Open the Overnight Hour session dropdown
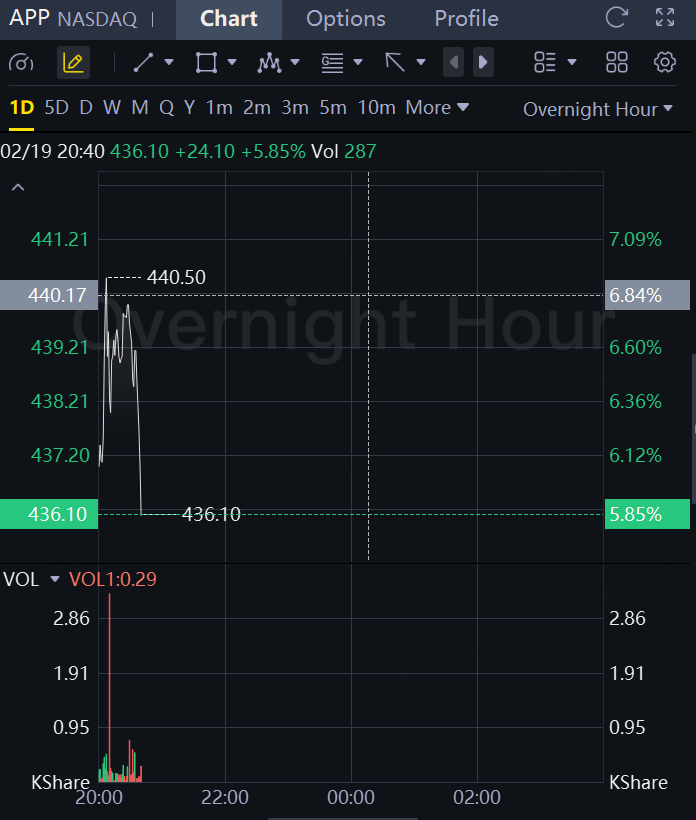The width and height of the screenshot is (696, 820). (x=597, y=109)
